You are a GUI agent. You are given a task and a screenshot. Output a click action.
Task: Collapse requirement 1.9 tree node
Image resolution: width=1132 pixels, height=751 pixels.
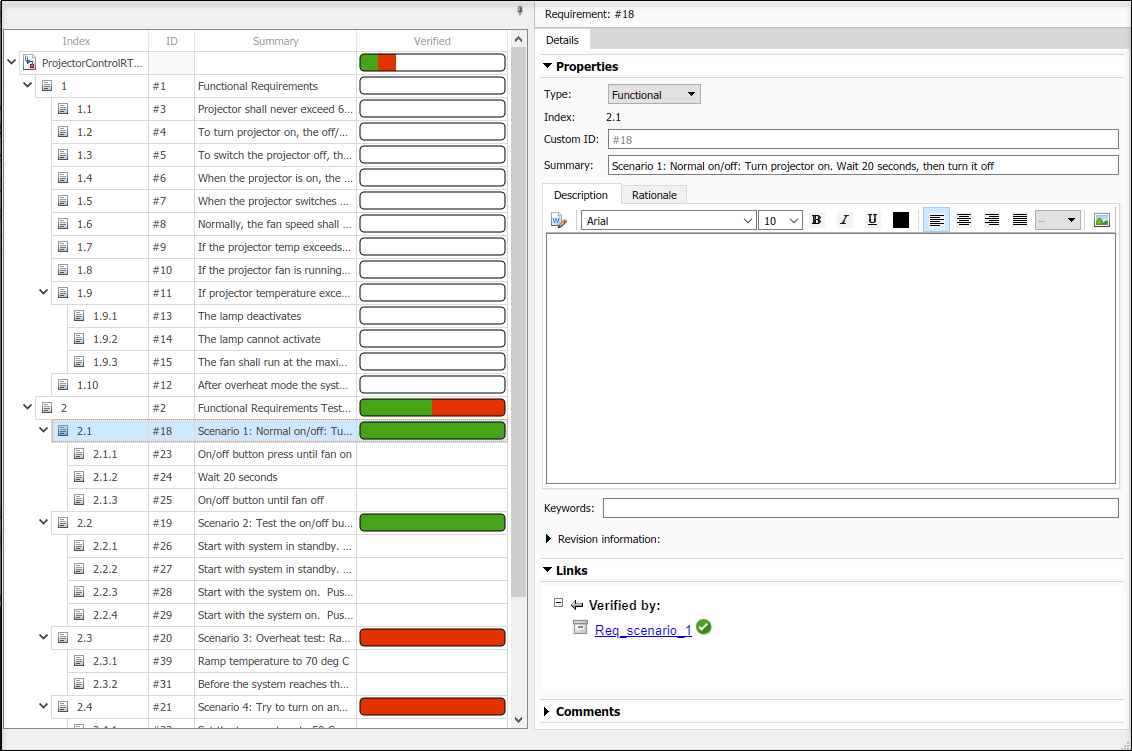[43, 292]
